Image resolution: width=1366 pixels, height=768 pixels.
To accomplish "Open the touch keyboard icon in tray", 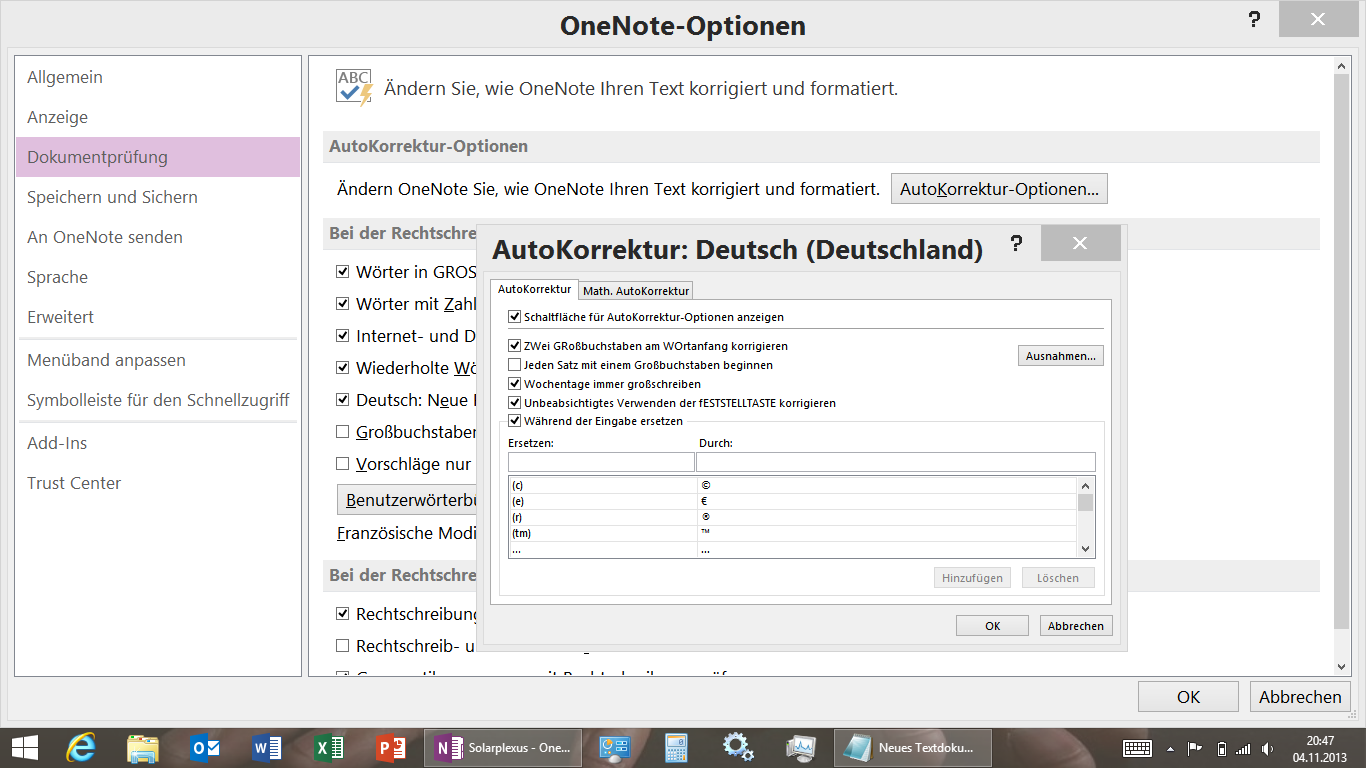I will coord(1137,748).
